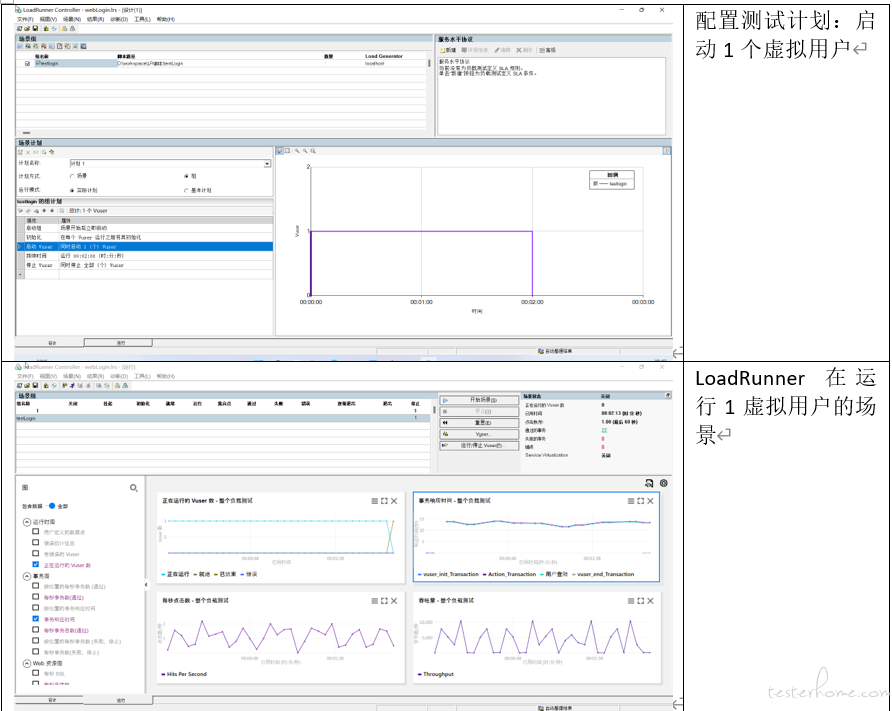Click the delete X icon in 场景计划 toolbar
892x711 pixels.
tap(28, 152)
